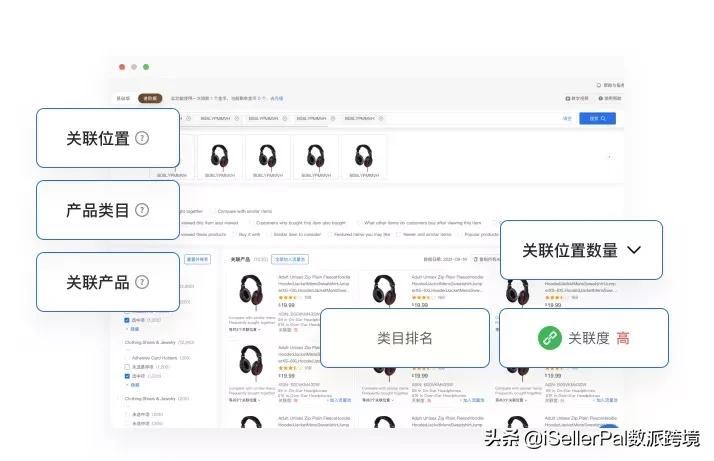Expand the 关联位置数量 dropdown chevron
This screenshot has width=714, height=461.
pos(634,250)
